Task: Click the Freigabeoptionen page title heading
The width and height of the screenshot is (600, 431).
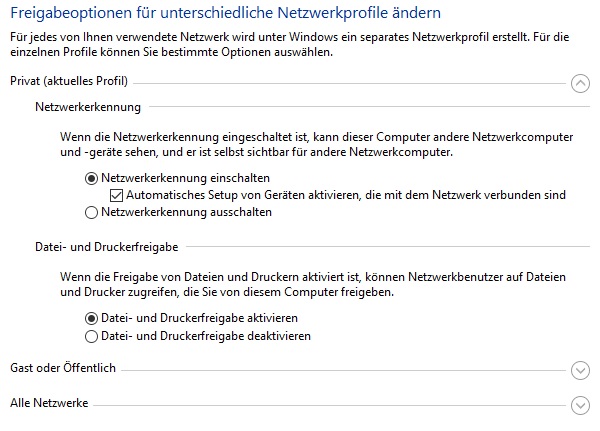Action: (224, 14)
